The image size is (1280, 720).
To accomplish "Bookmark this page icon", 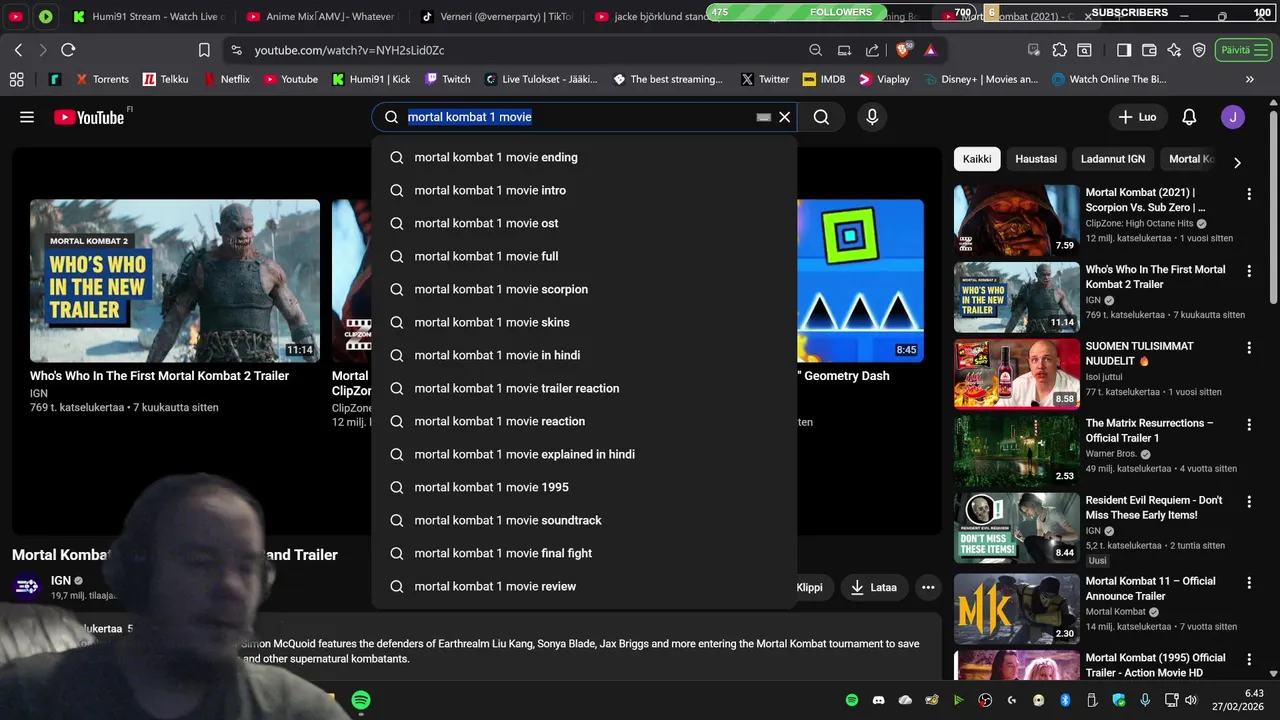I will [x=204, y=50].
